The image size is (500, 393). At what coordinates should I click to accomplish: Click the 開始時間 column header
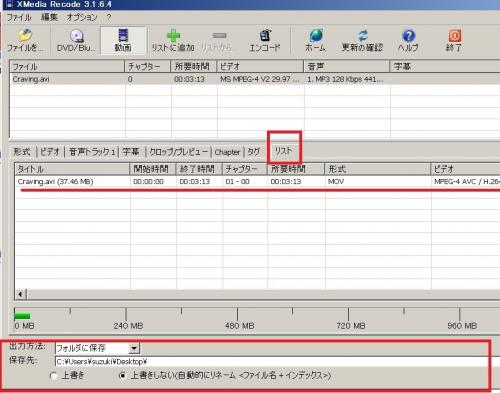pyautogui.click(x=153, y=169)
